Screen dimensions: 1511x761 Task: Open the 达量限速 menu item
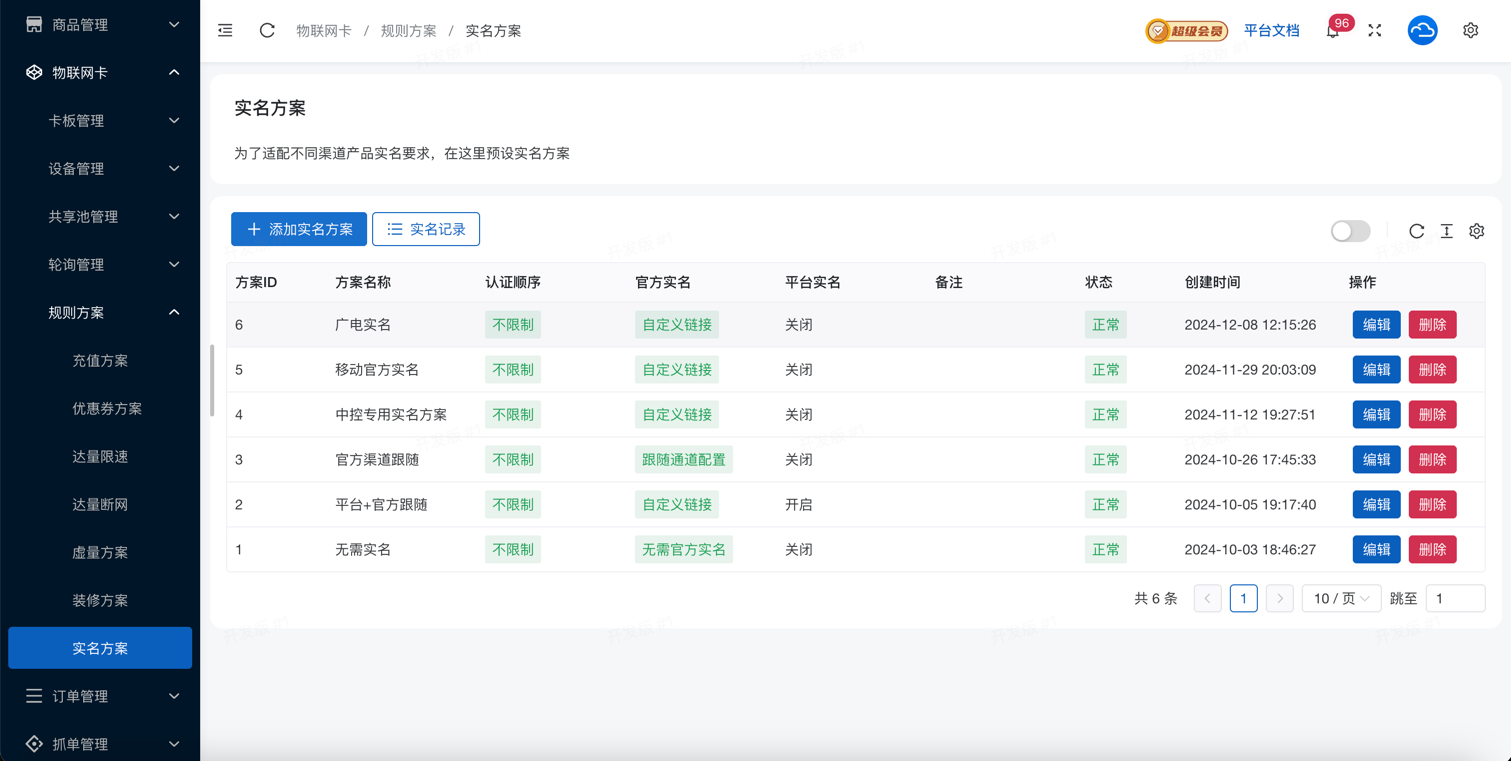pyautogui.click(x=100, y=457)
